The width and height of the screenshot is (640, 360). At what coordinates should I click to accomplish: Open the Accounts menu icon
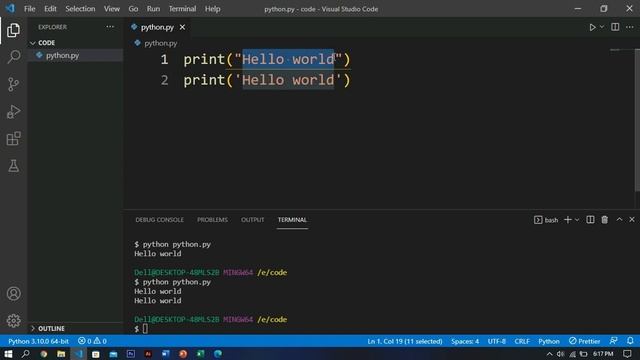point(13,293)
